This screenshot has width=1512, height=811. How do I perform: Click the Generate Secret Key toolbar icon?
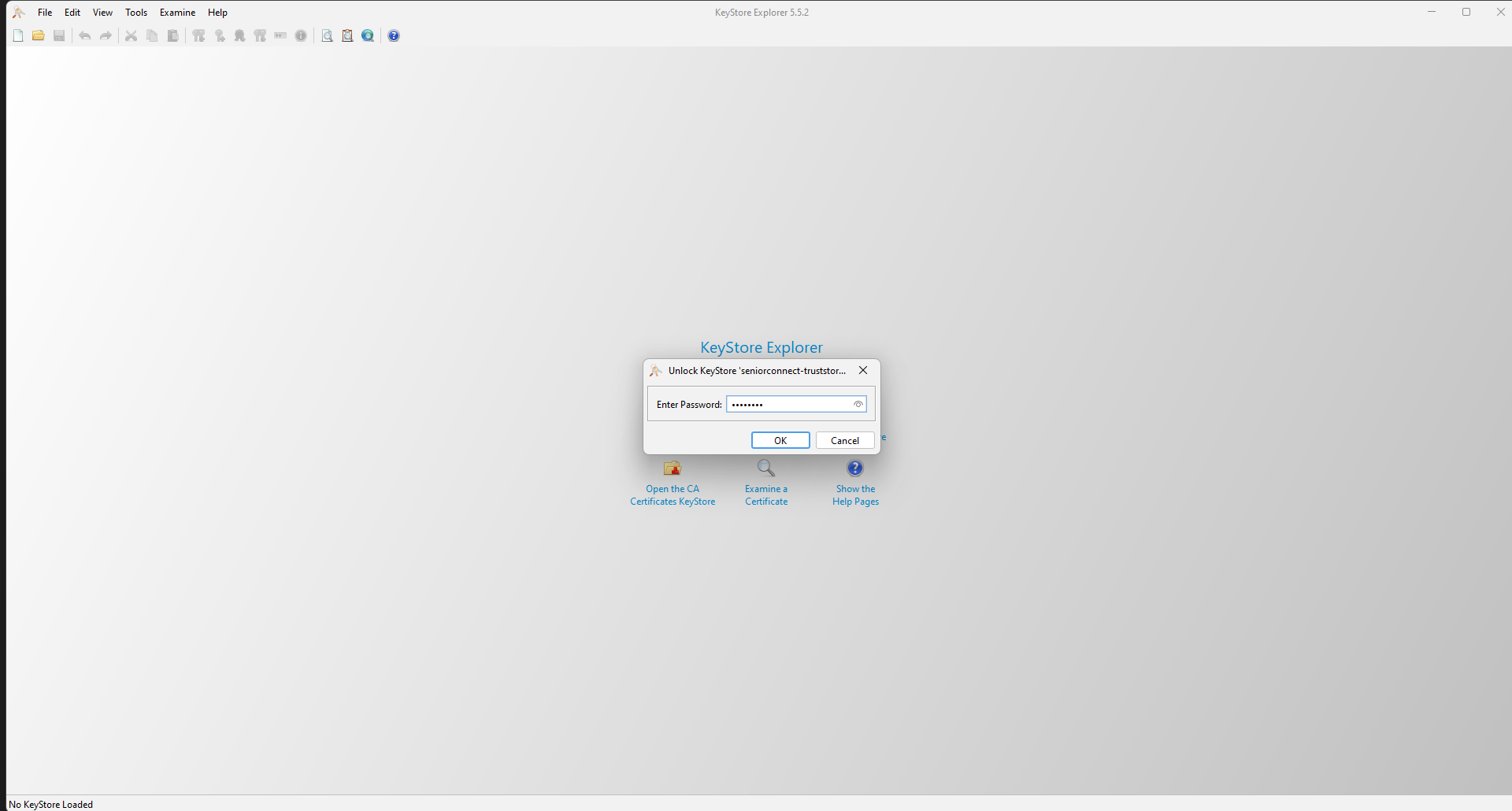220,35
